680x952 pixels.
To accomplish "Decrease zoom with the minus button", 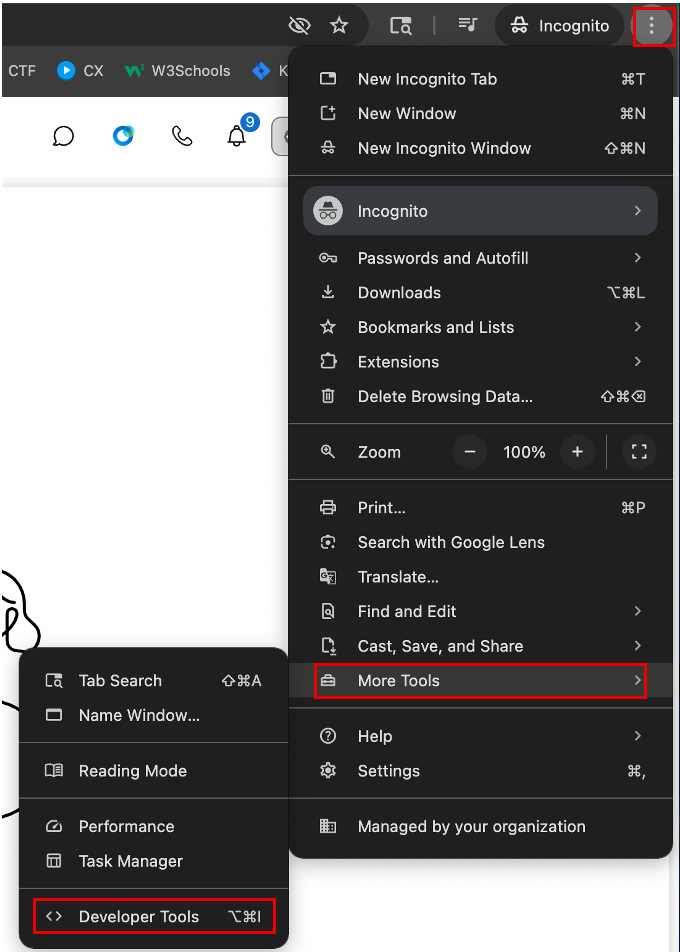I will click(x=470, y=452).
